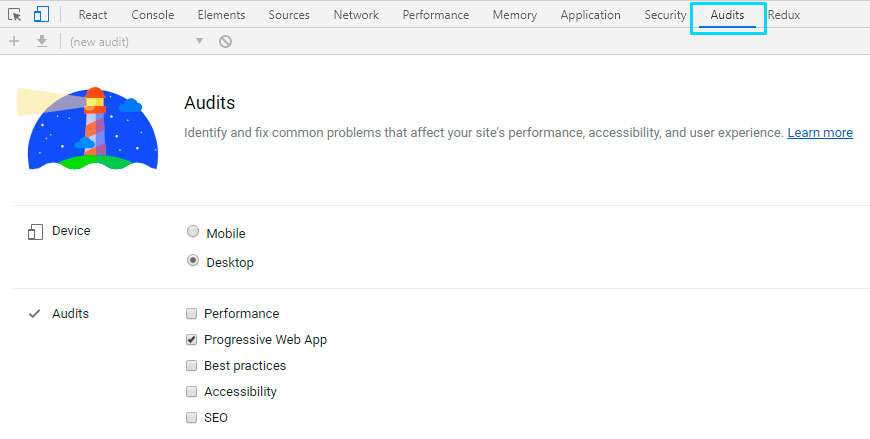
Task: Enable the Best practices checkbox
Action: (192, 366)
